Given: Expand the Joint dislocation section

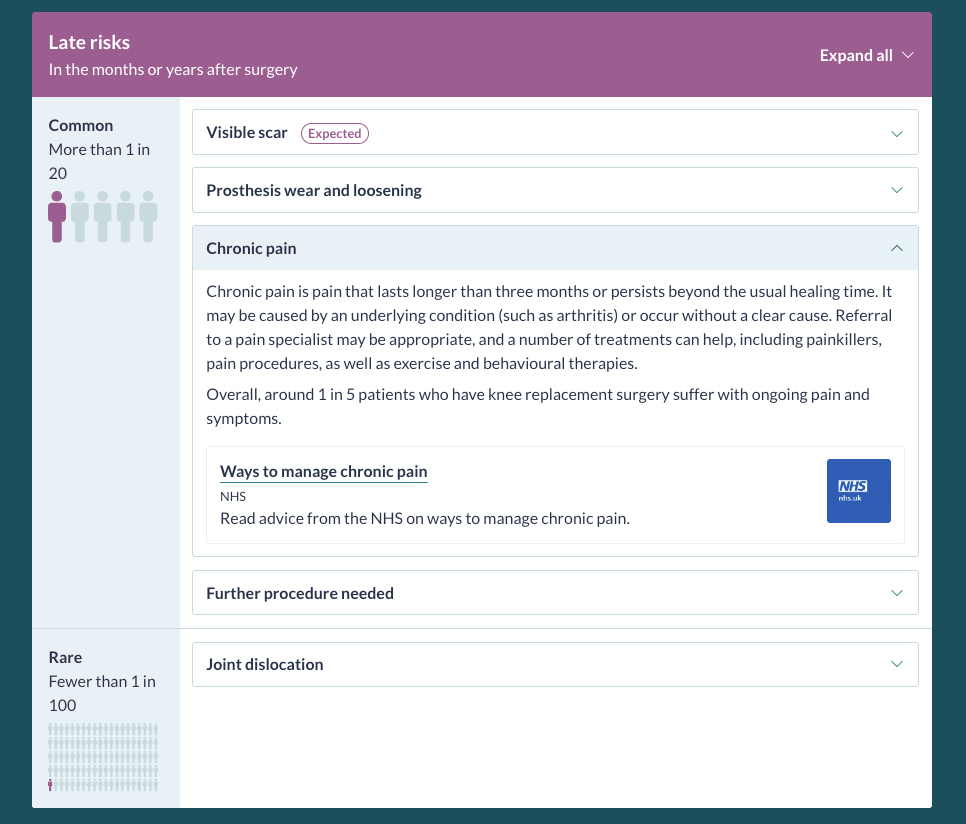Looking at the screenshot, I should click(x=265, y=664).
